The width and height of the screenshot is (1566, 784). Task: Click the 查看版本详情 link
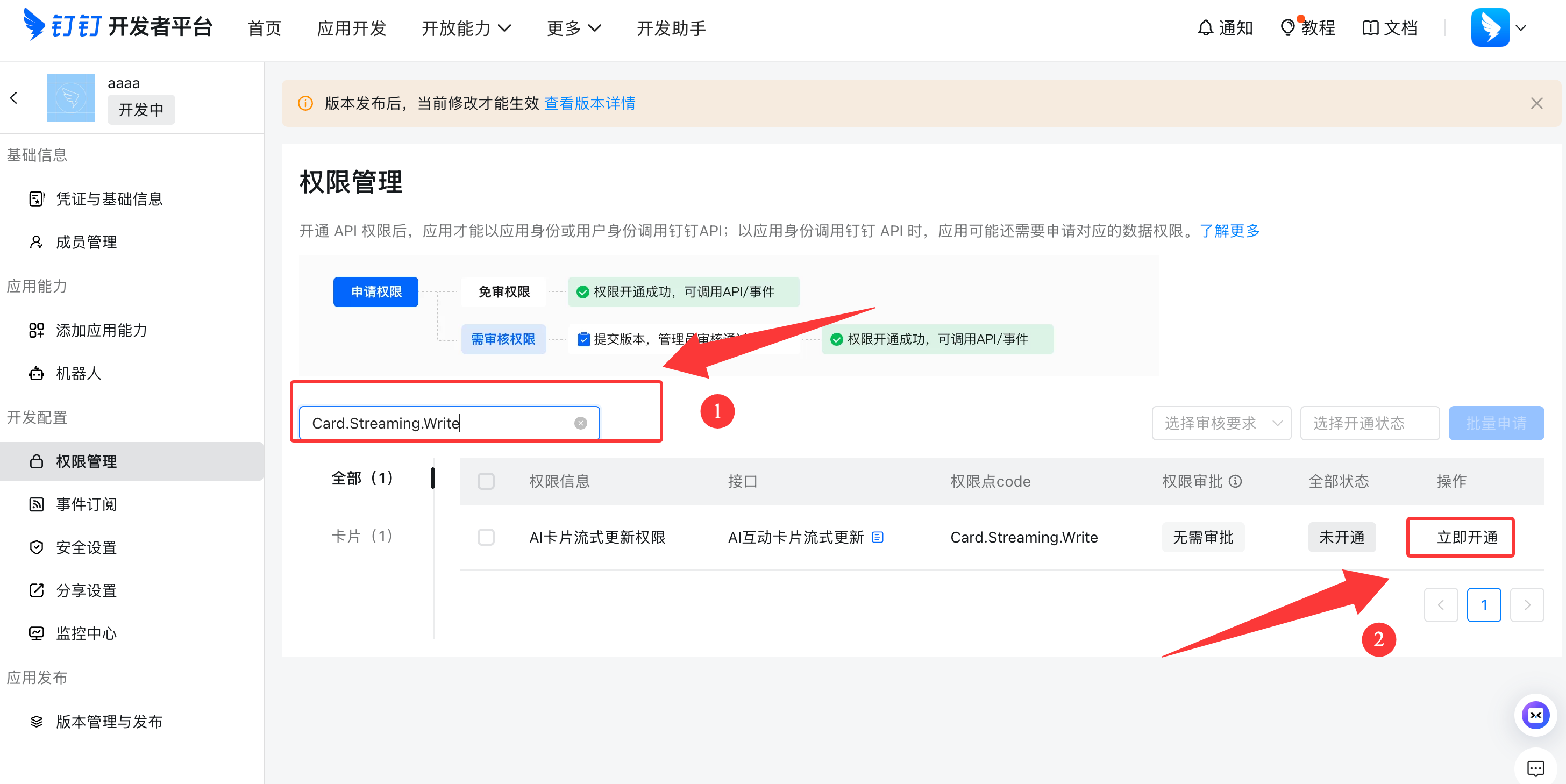coord(590,103)
